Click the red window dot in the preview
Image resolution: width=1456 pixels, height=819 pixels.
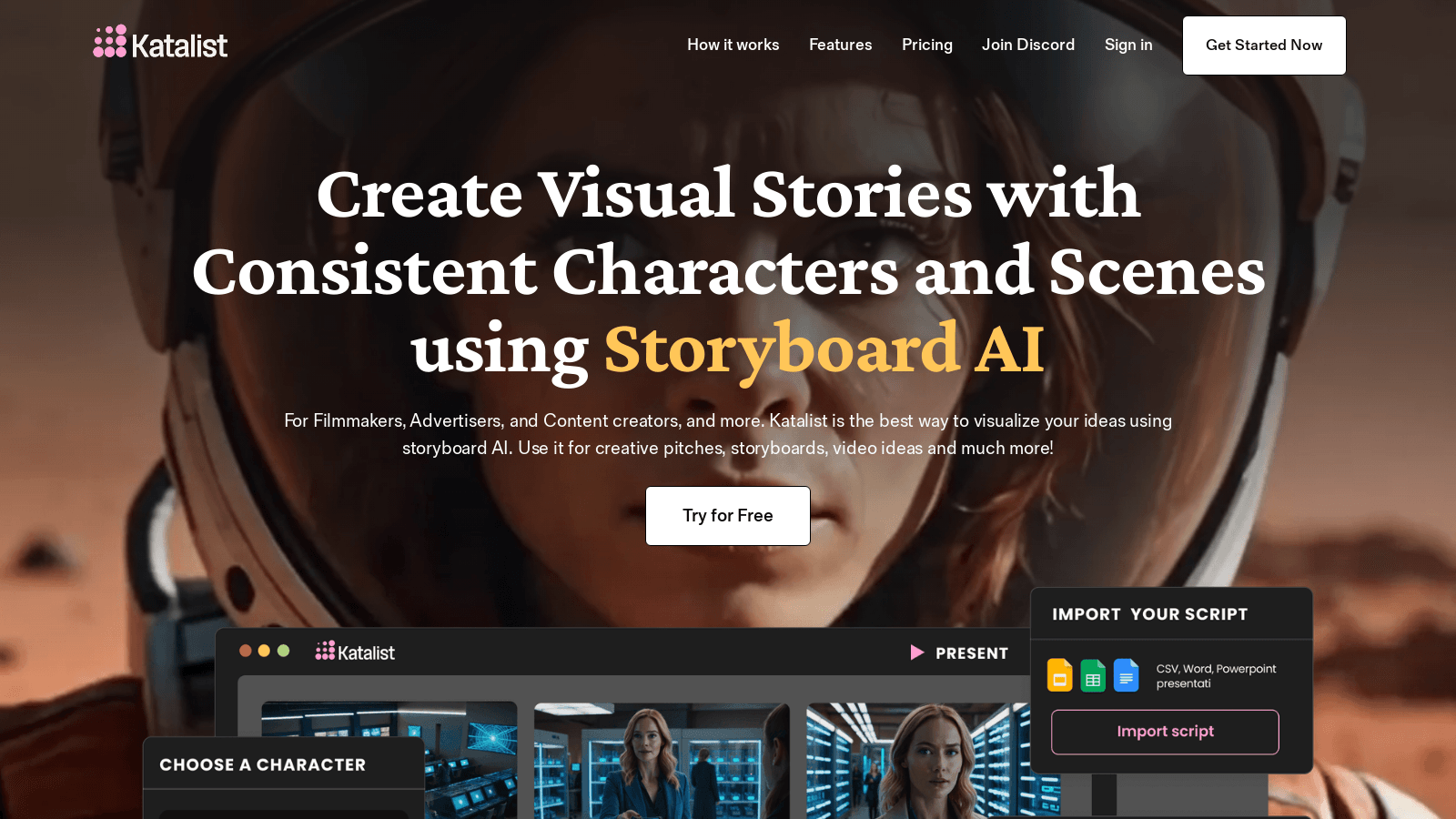coord(245,651)
